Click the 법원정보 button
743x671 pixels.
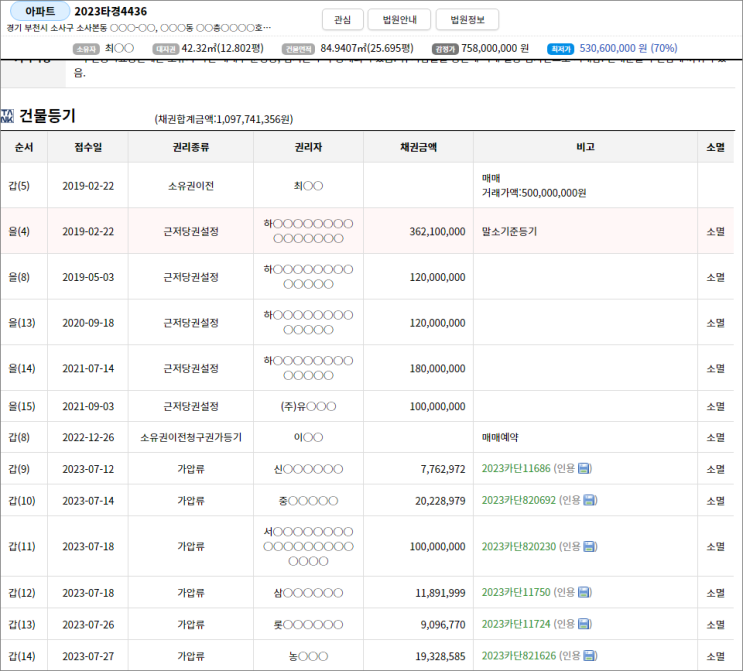(467, 20)
